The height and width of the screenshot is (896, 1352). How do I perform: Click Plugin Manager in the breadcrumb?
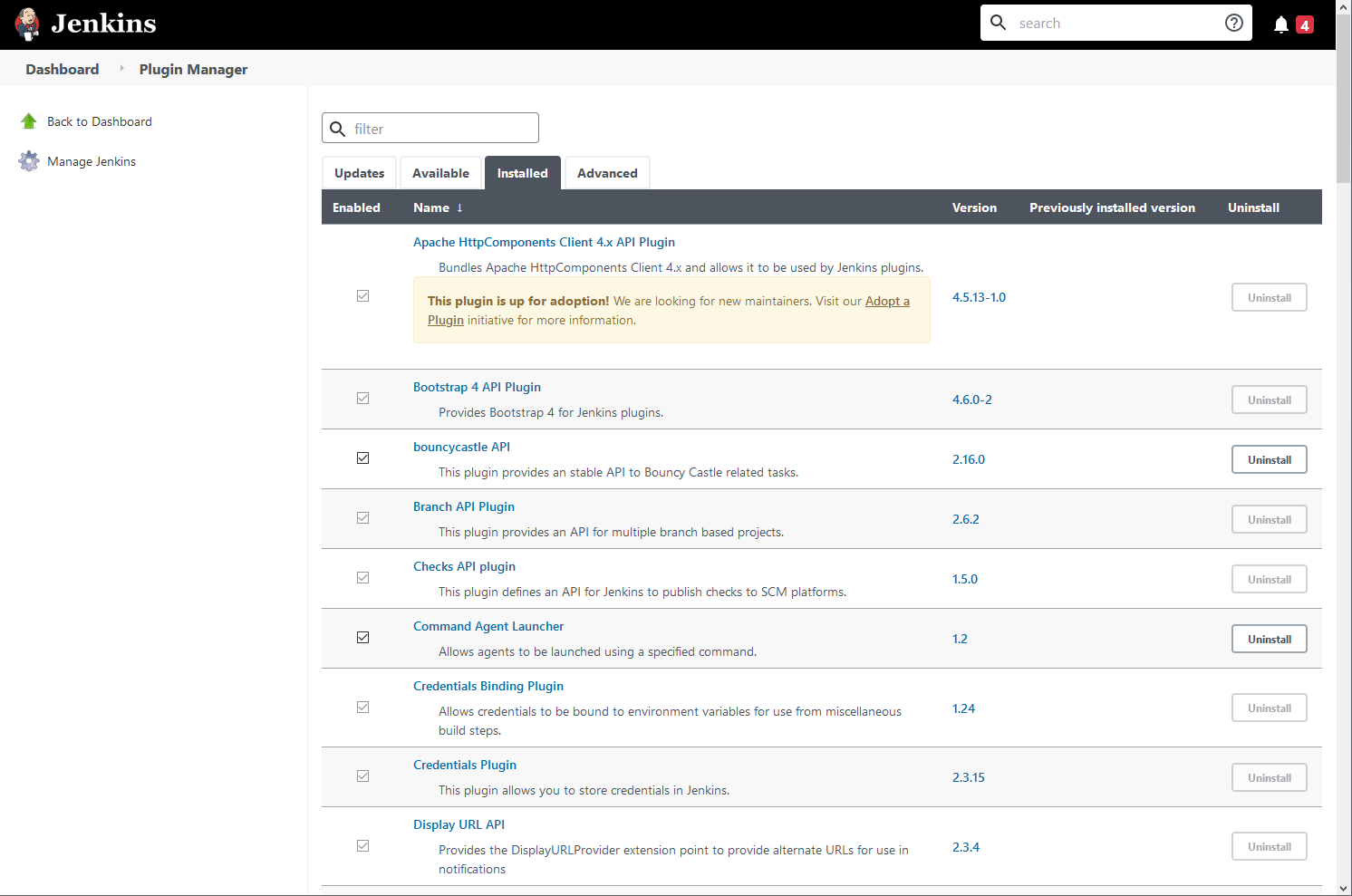point(193,70)
